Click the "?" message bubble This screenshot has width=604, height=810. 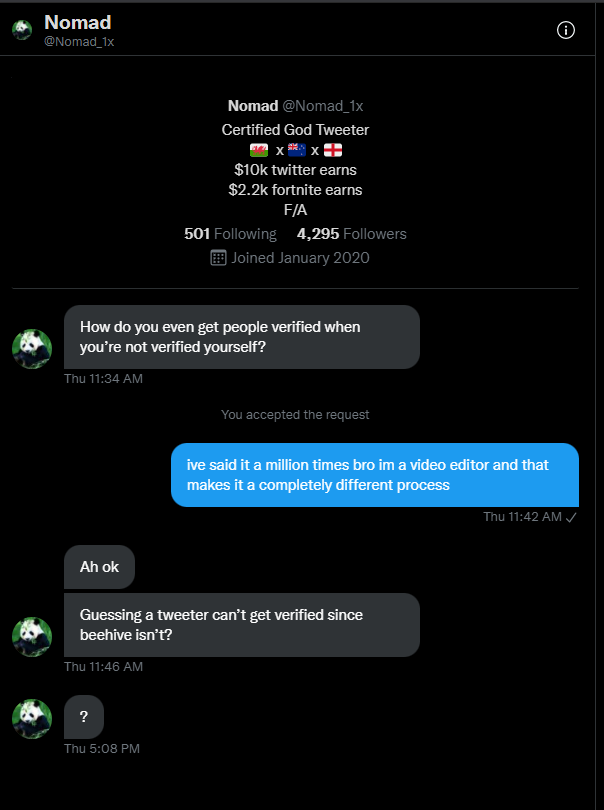click(x=84, y=716)
